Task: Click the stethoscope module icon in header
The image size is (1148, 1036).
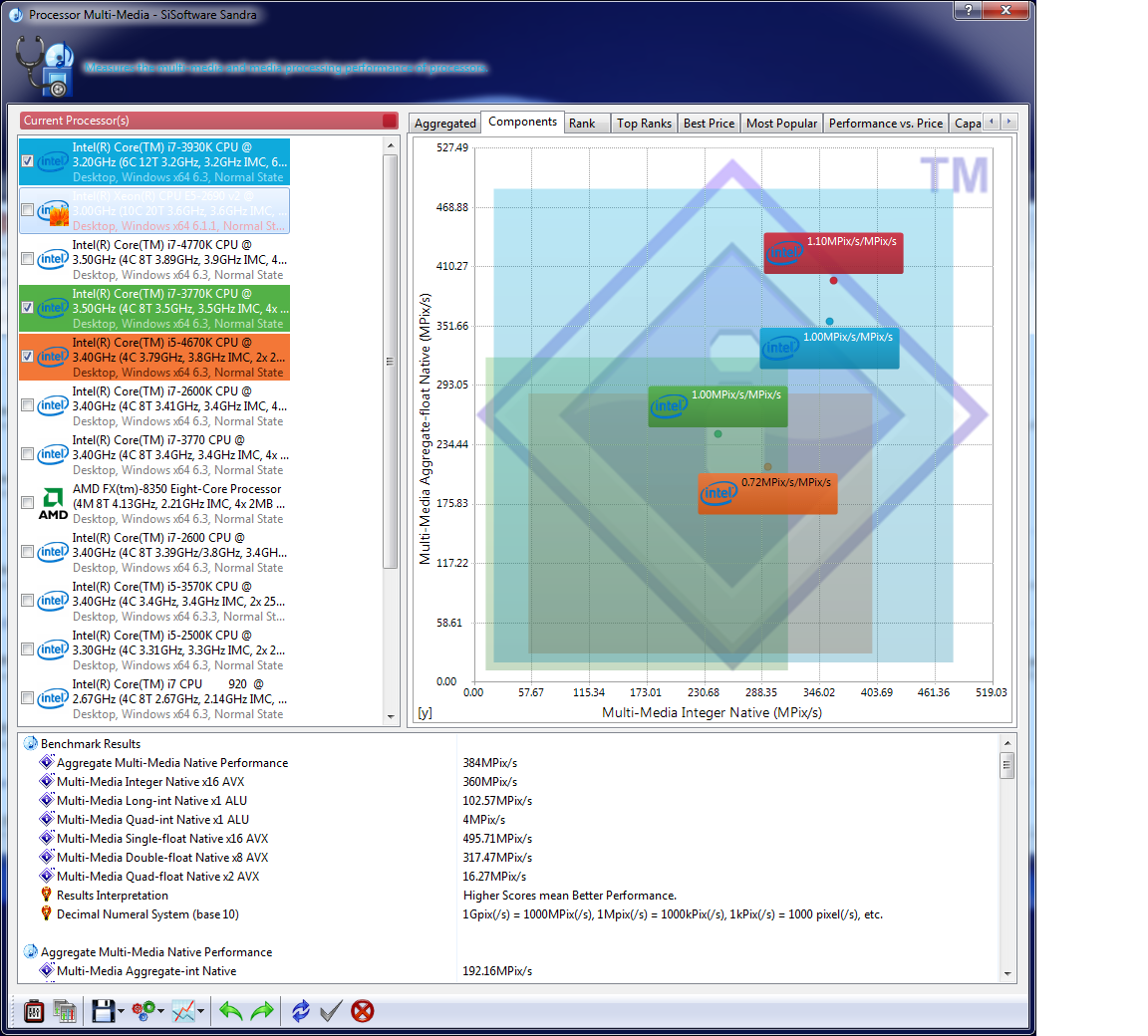Action: (44, 66)
